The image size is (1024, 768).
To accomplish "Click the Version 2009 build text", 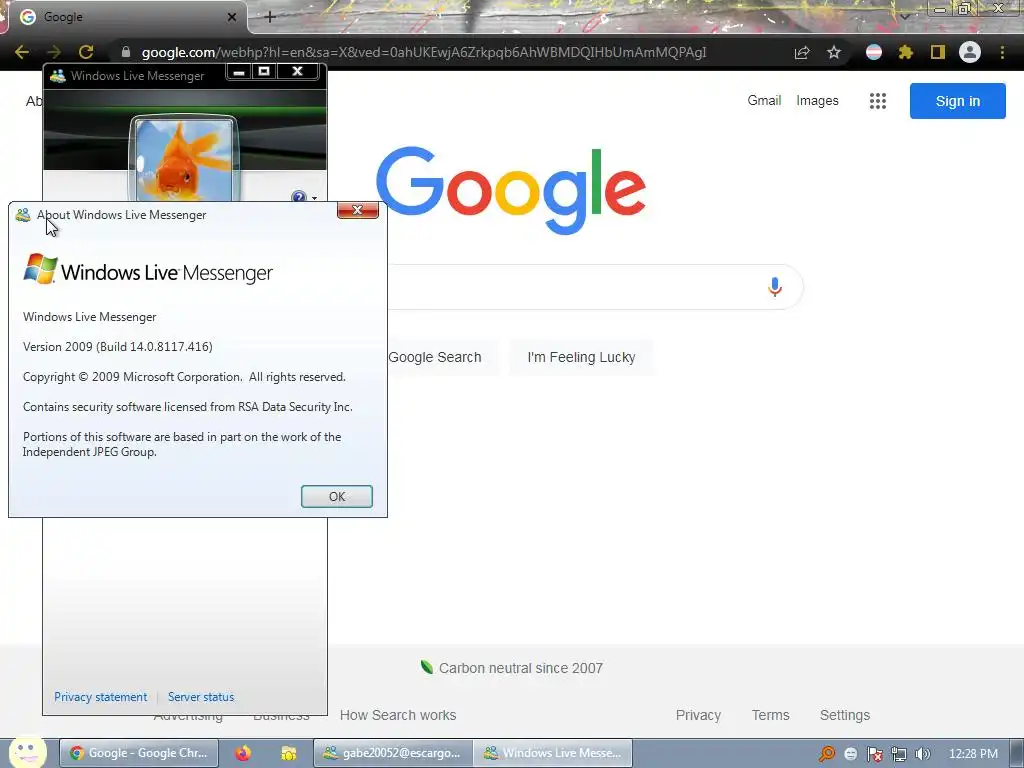I will [118, 347].
